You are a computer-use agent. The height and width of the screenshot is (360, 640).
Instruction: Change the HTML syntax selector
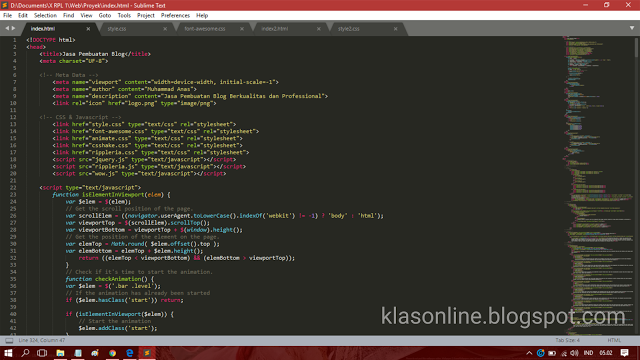point(614,340)
